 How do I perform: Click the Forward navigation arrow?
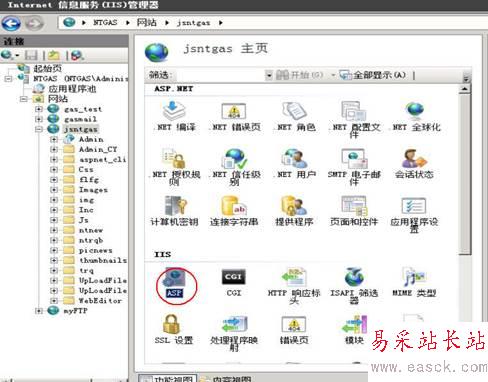click(34, 24)
